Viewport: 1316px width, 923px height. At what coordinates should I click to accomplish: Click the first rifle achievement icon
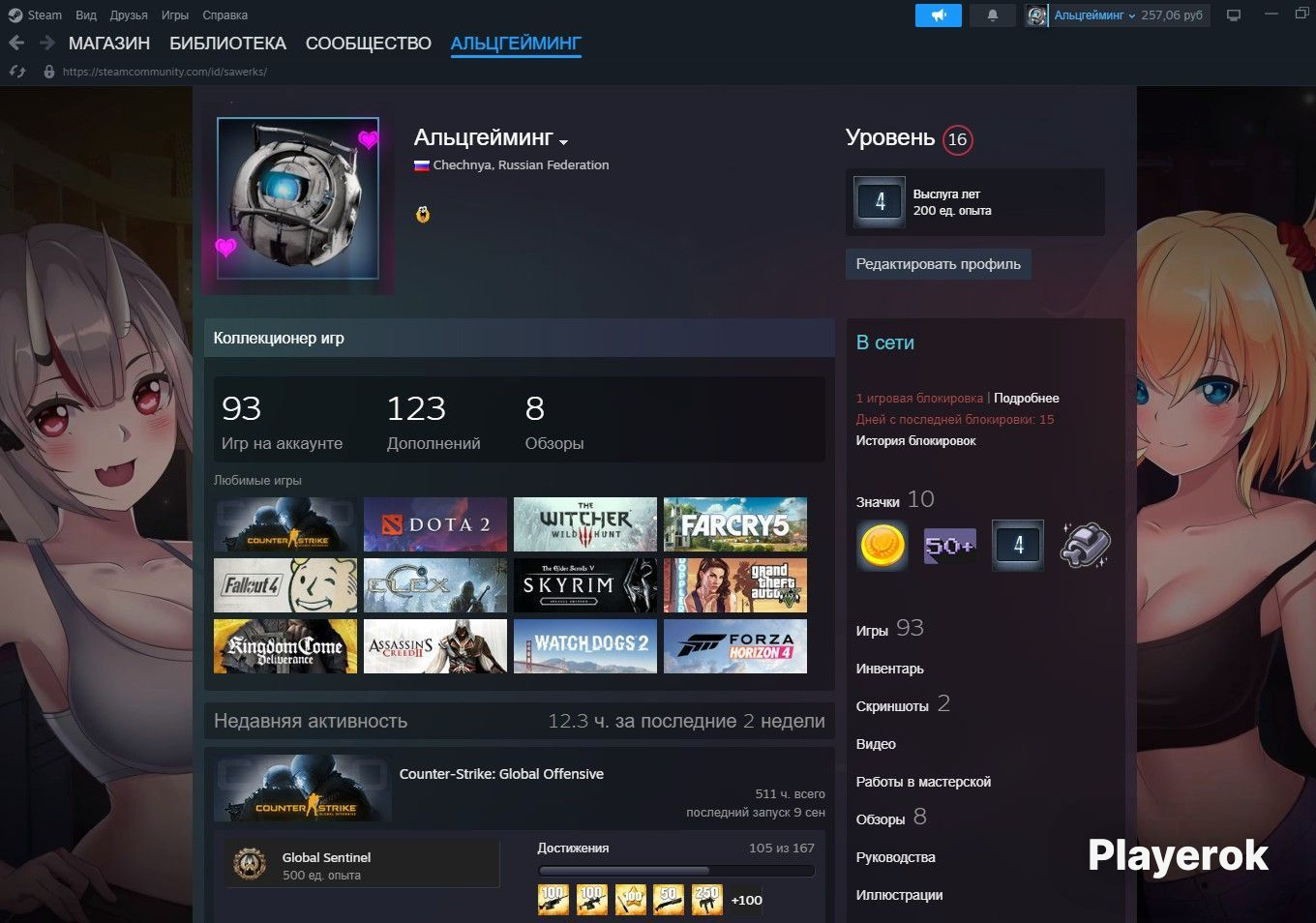click(553, 900)
